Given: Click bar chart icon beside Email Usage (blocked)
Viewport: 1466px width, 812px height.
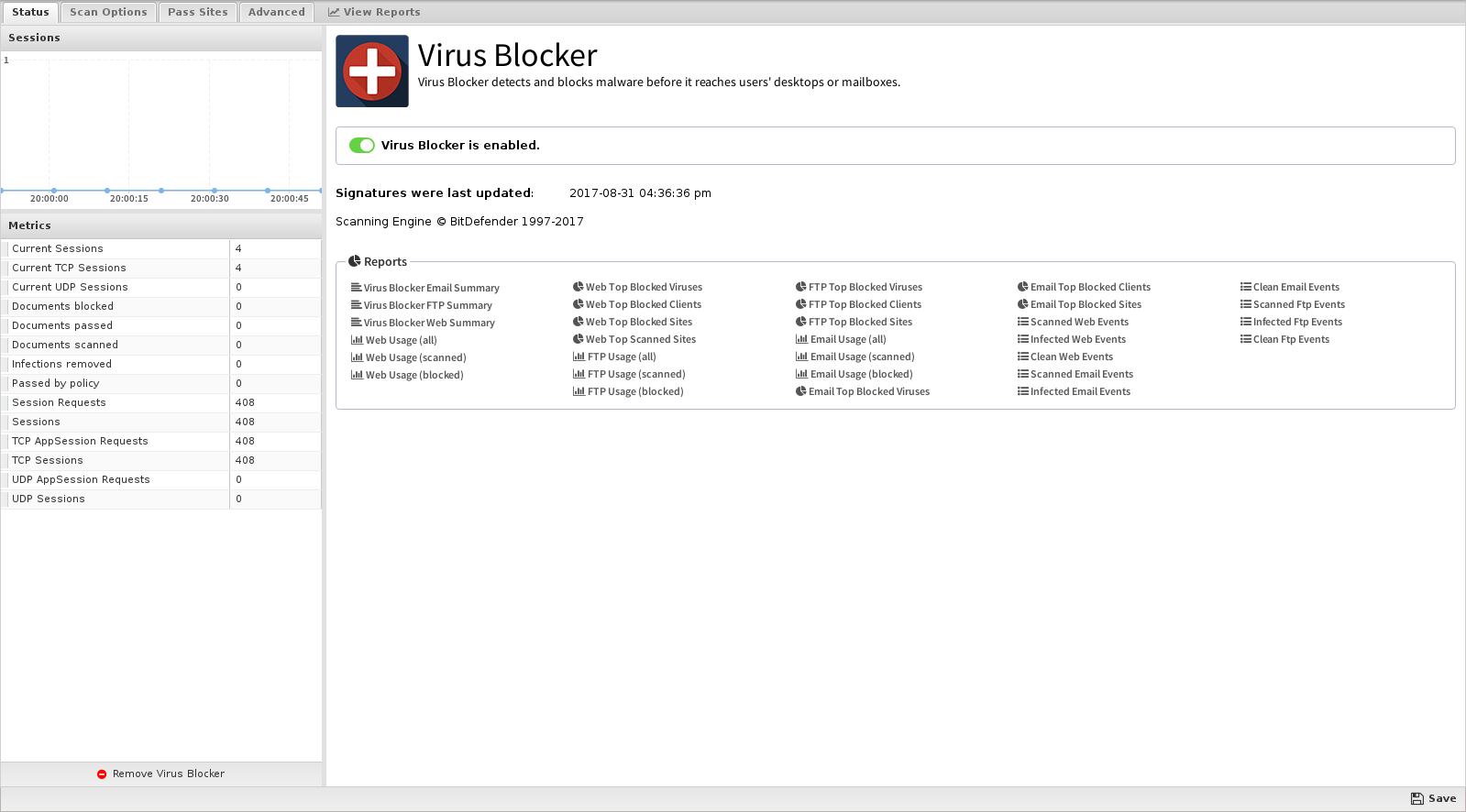Looking at the screenshot, I should (x=801, y=374).
